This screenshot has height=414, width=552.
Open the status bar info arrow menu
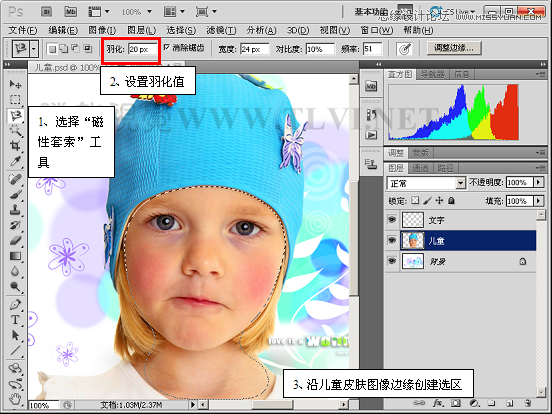click(193, 404)
